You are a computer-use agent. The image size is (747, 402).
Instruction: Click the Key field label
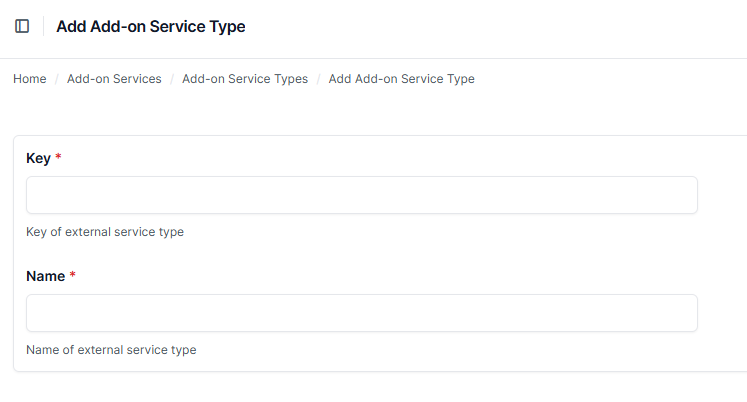click(x=38, y=158)
